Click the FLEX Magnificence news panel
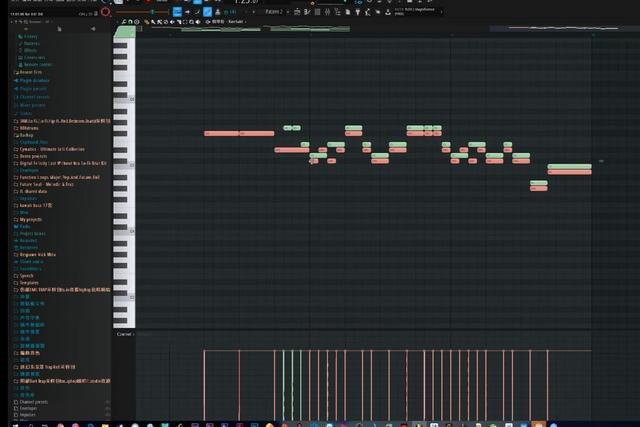The image size is (640, 427). (x=417, y=12)
